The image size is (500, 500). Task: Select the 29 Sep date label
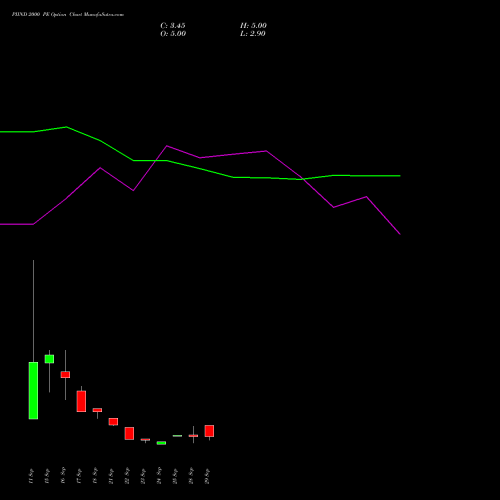(207, 476)
